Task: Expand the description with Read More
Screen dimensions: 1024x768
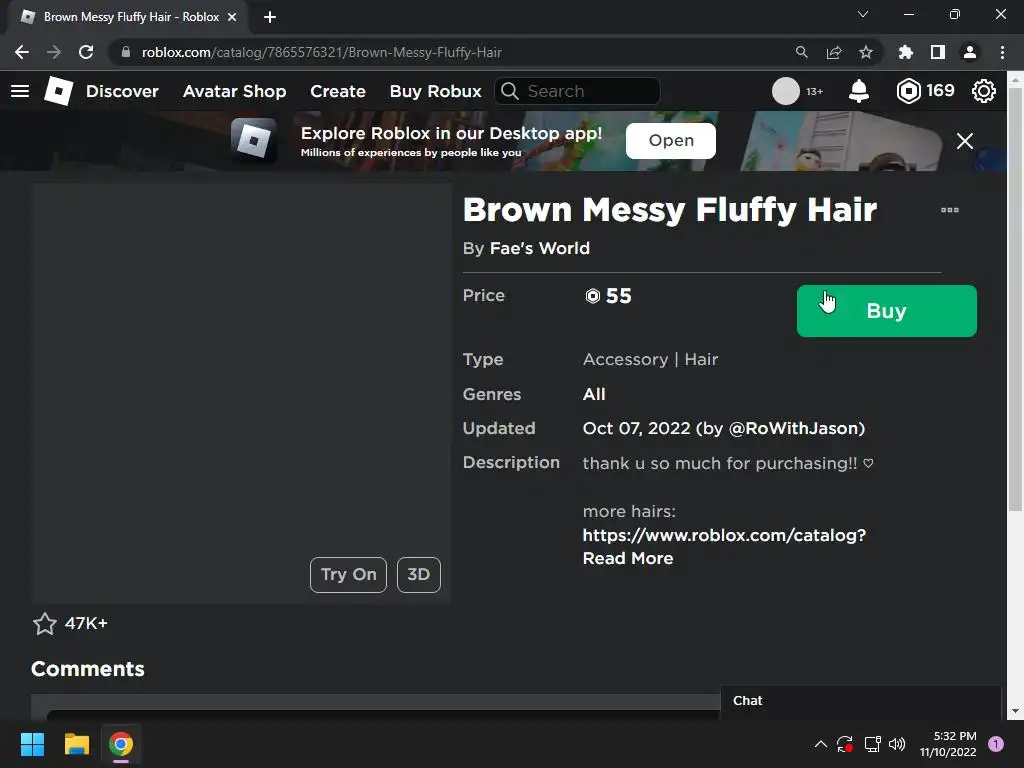Action: point(628,558)
